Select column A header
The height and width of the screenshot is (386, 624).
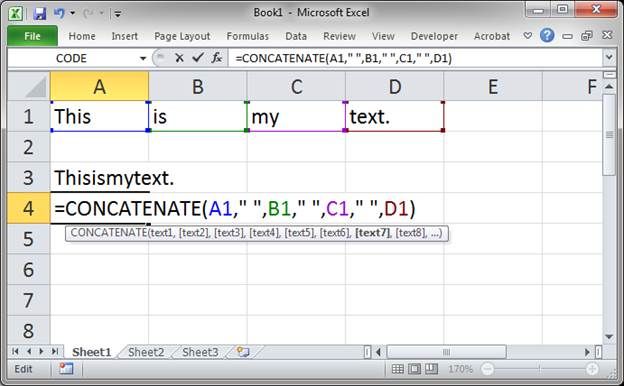[99, 86]
